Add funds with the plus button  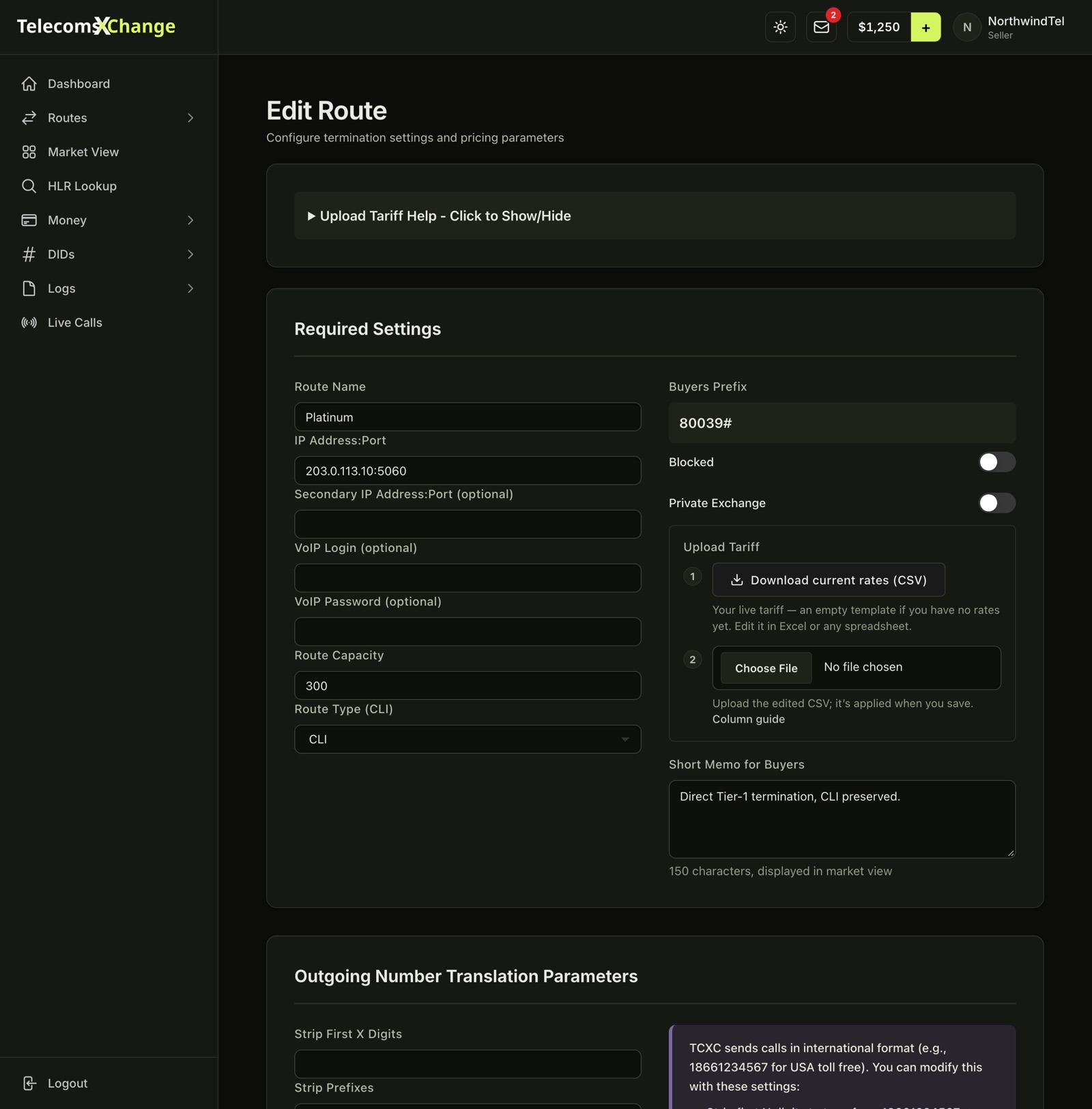coord(925,27)
